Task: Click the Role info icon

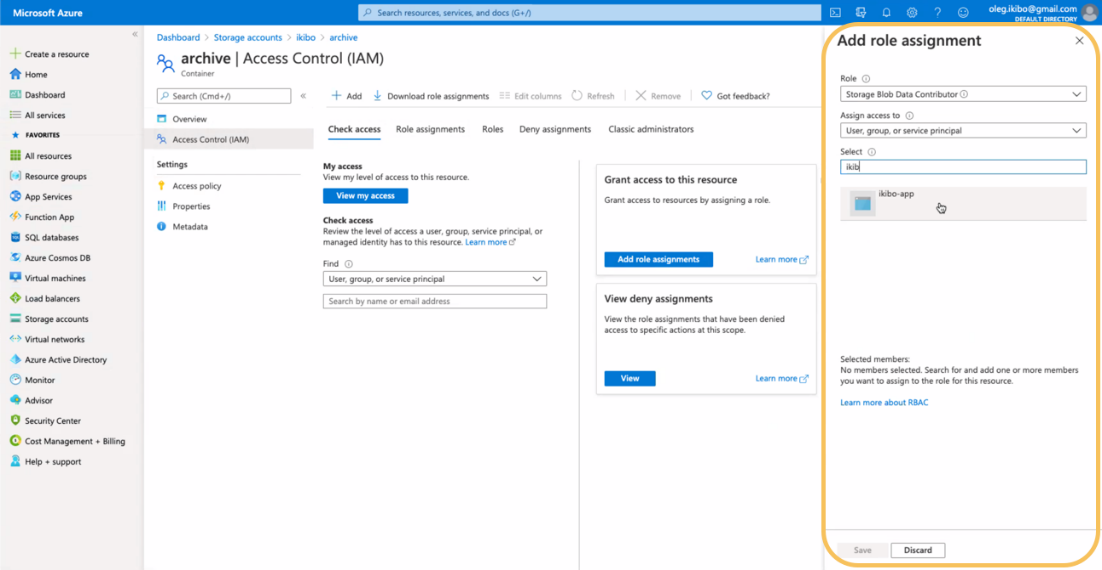Action: click(866, 79)
